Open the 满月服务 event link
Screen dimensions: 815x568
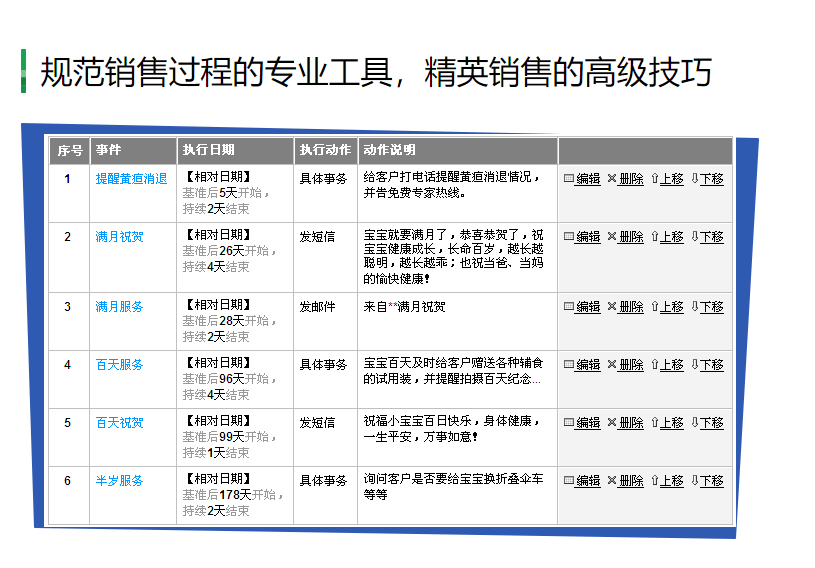pyautogui.click(x=119, y=307)
